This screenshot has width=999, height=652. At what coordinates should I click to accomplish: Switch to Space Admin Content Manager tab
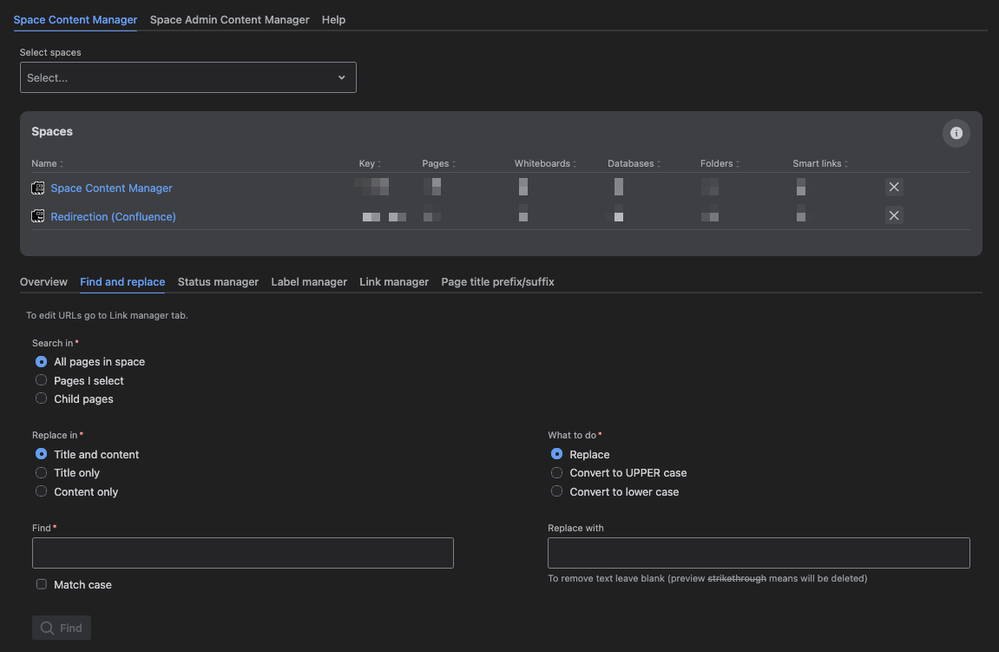(229, 20)
